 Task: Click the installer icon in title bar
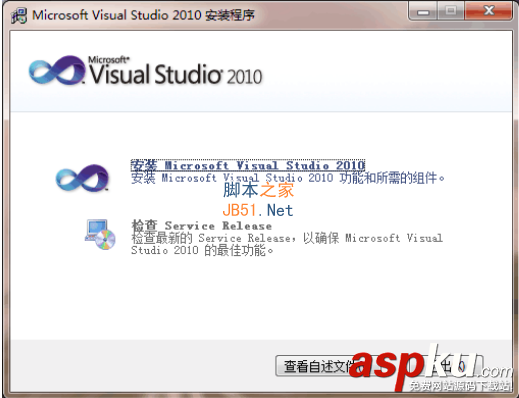pyautogui.click(x=19, y=15)
